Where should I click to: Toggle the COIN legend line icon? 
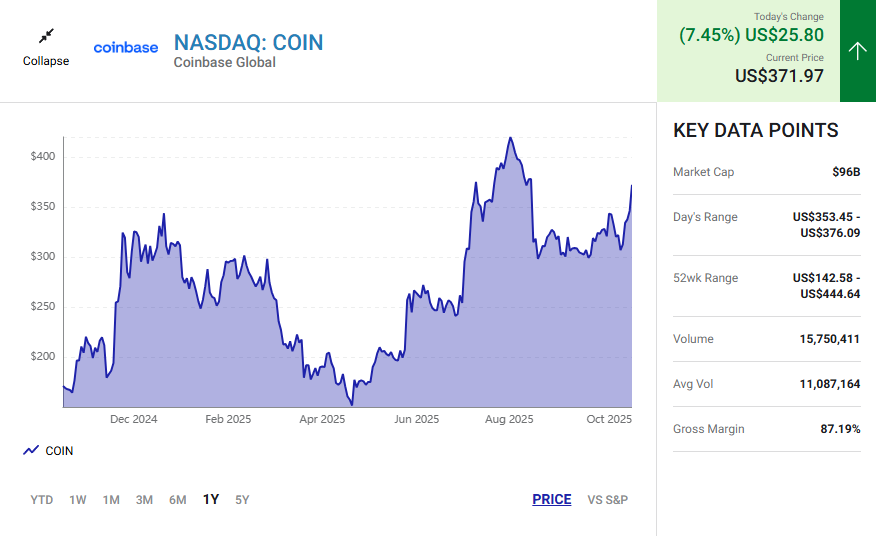pyautogui.click(x=31, y=451)
